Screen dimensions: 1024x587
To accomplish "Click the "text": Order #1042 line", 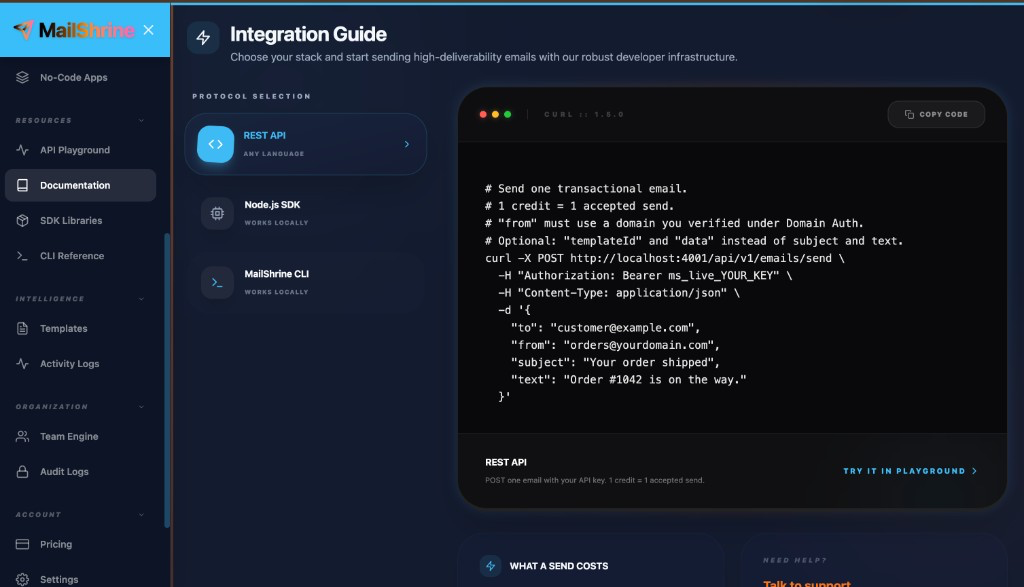I will [x=628, y=379].
